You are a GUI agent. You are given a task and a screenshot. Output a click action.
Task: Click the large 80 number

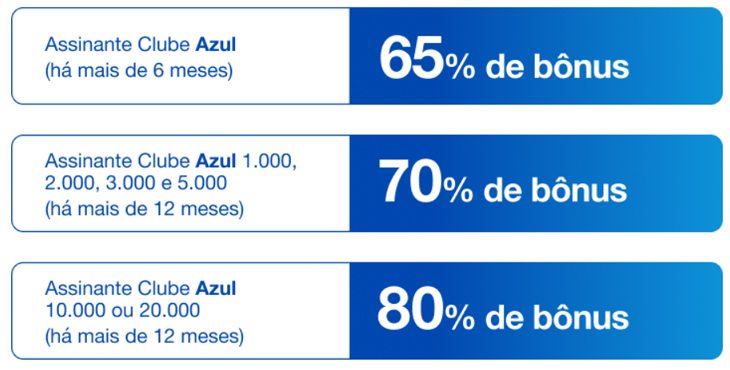click(x=410, y=312)
